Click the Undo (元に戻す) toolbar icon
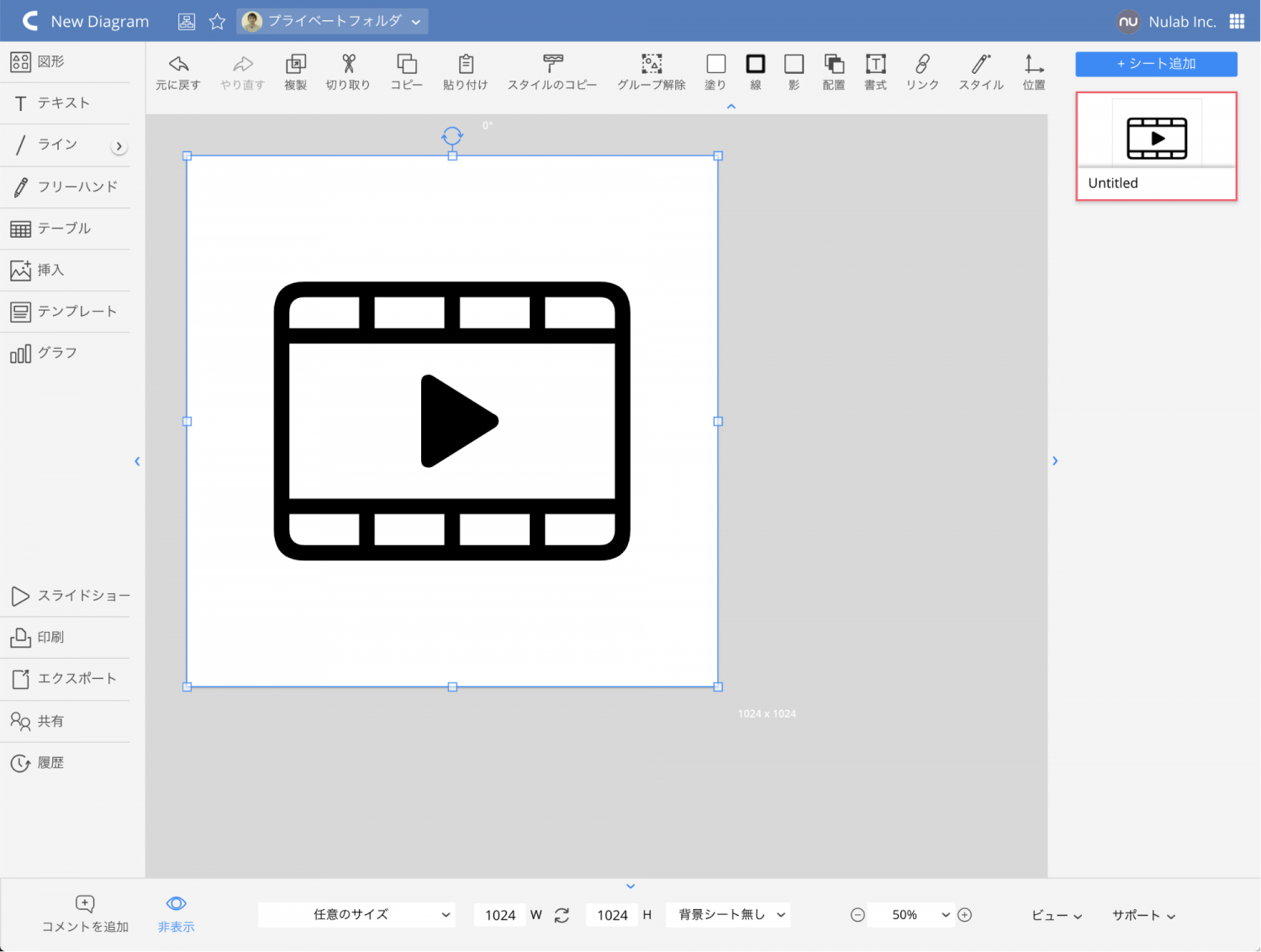 [178, 65]
